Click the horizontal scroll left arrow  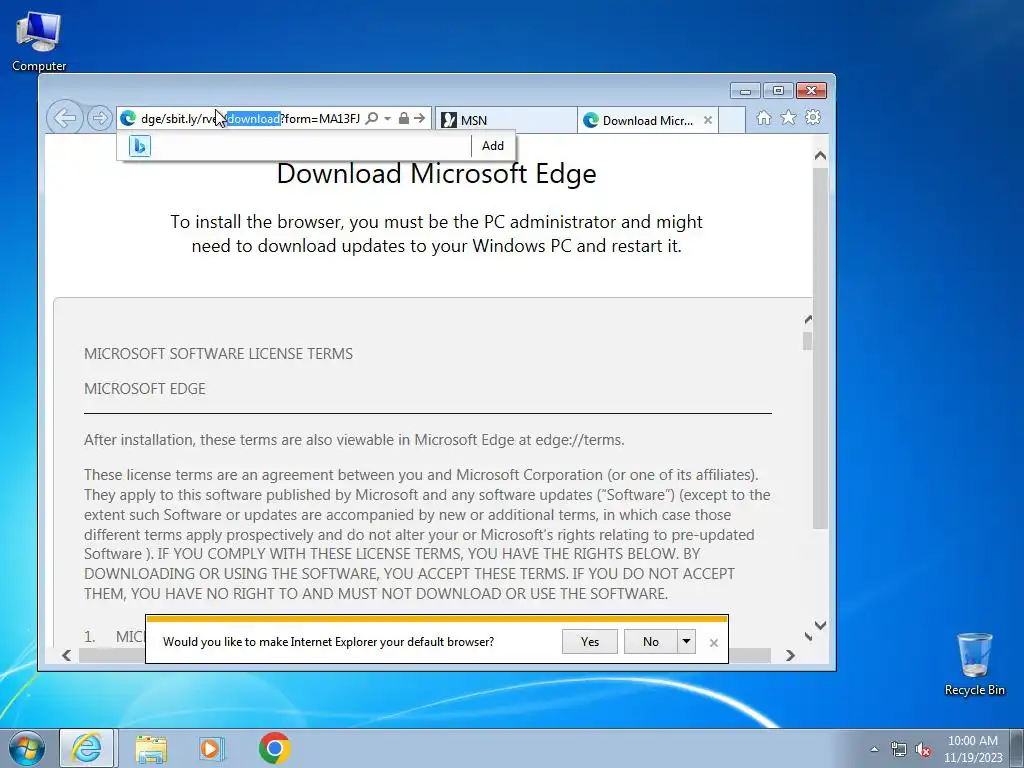coord(67,655)
